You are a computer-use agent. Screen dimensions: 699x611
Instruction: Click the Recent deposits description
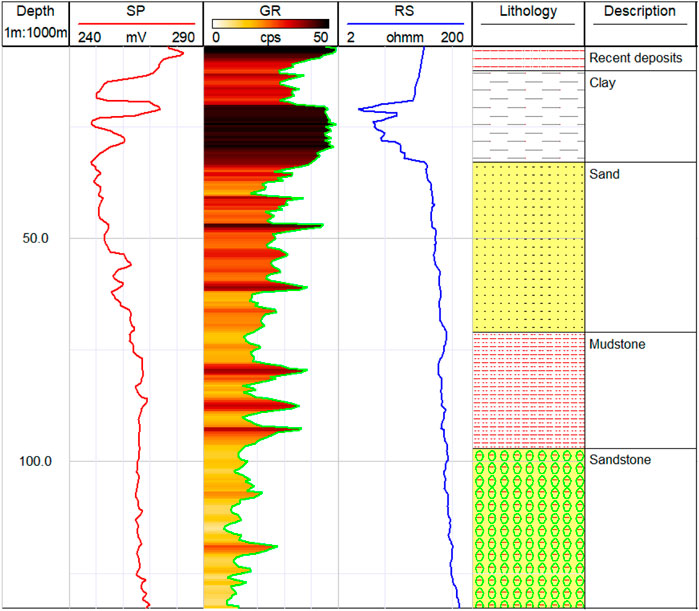(636, 58)
